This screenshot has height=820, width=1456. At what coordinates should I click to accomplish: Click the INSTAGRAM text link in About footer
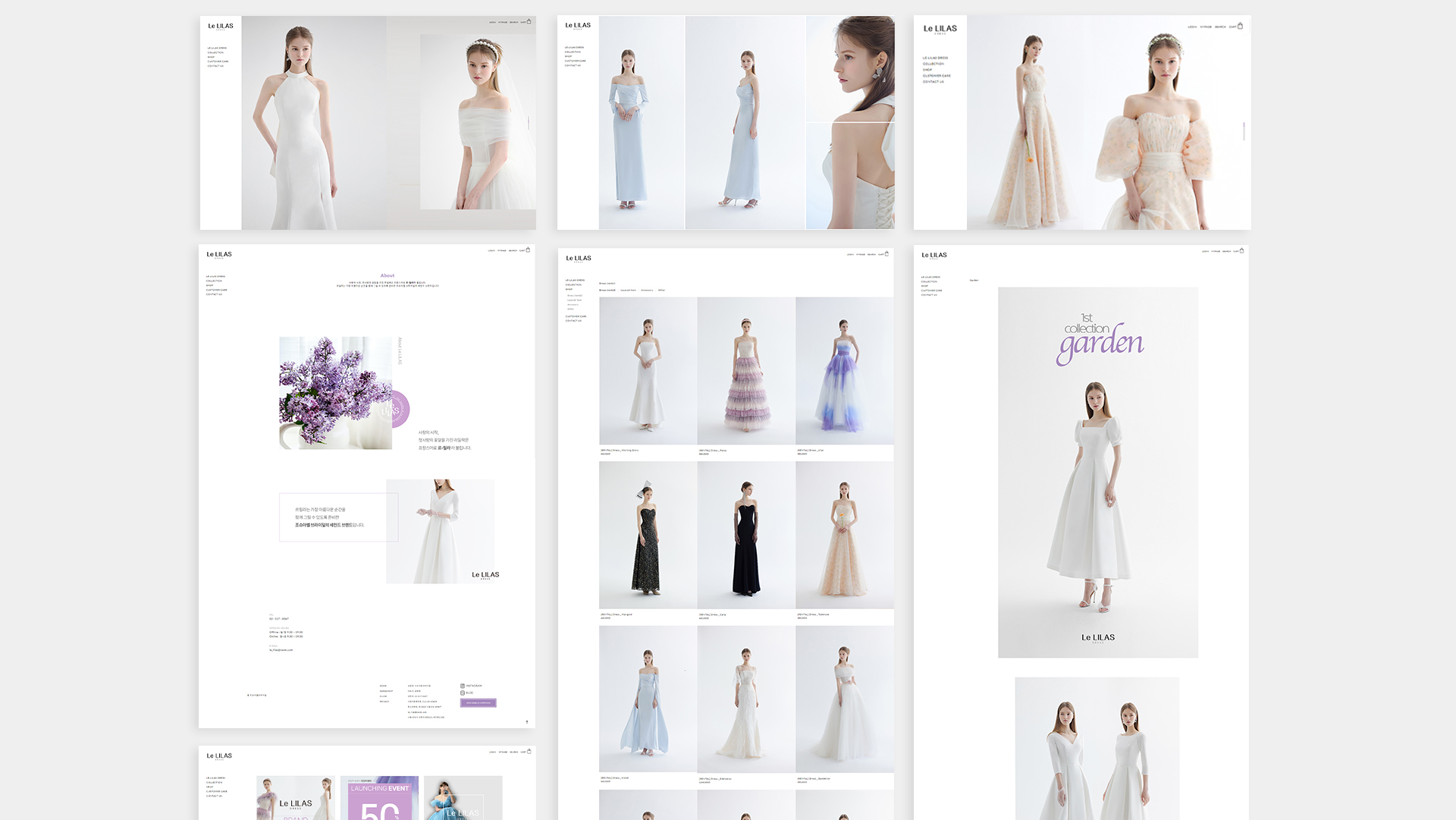coord(473,686)
